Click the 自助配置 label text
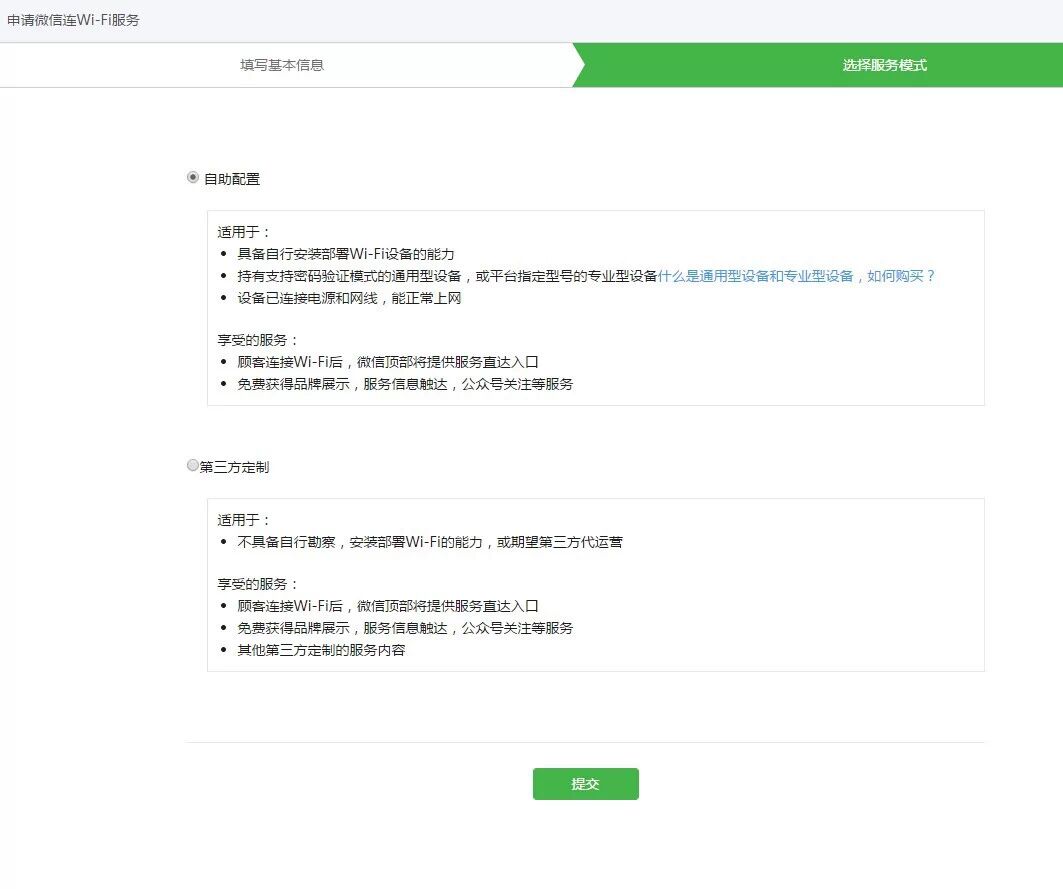Screen dimensions: 1063x889 coord(232,179)
